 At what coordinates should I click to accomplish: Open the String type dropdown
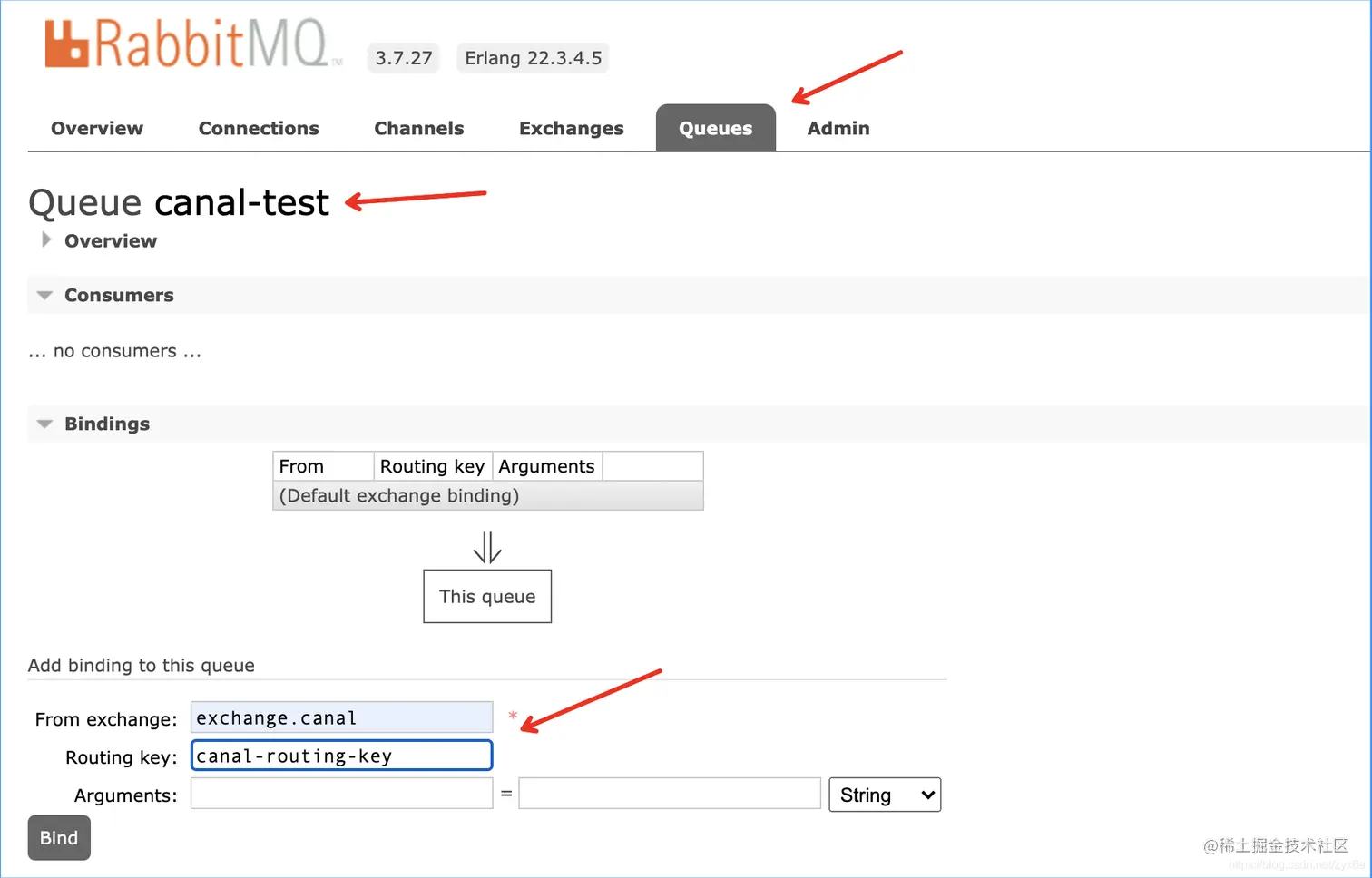pyautogui.click(x=885, y=795)
